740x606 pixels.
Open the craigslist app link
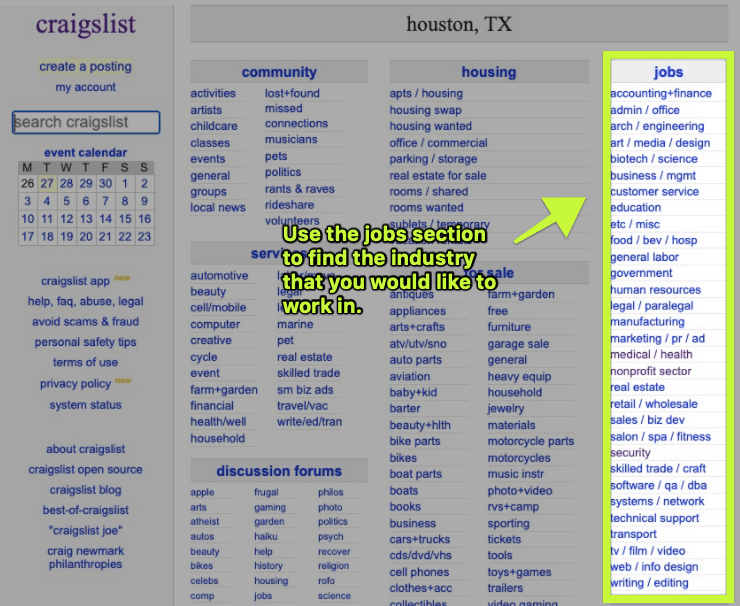76,281
